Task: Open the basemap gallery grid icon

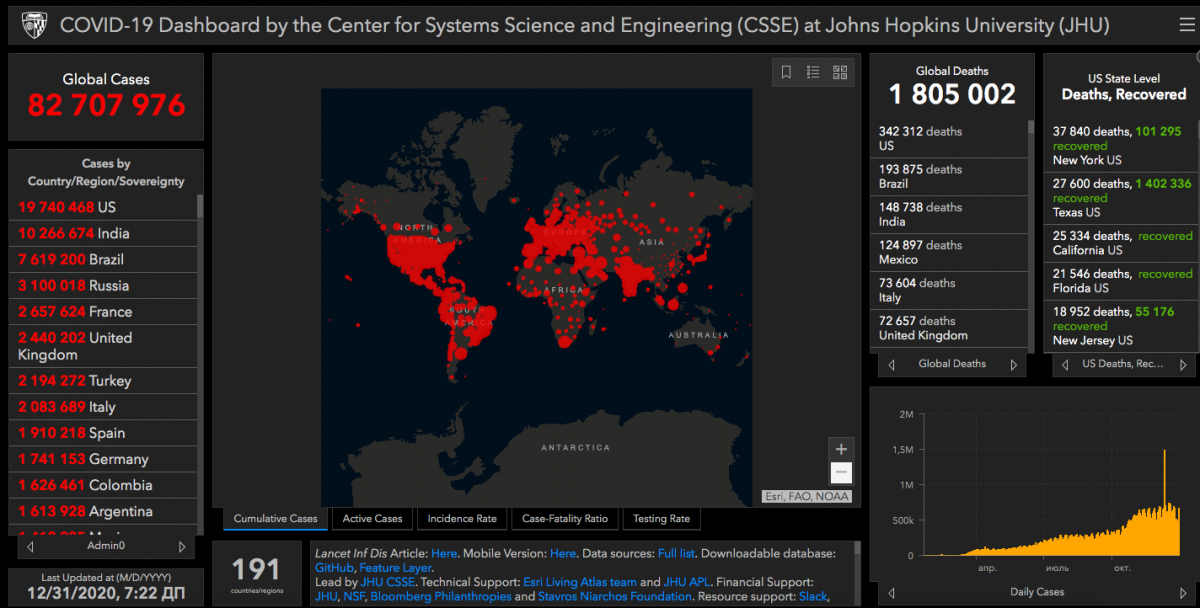Action: [x=840, y=72]
